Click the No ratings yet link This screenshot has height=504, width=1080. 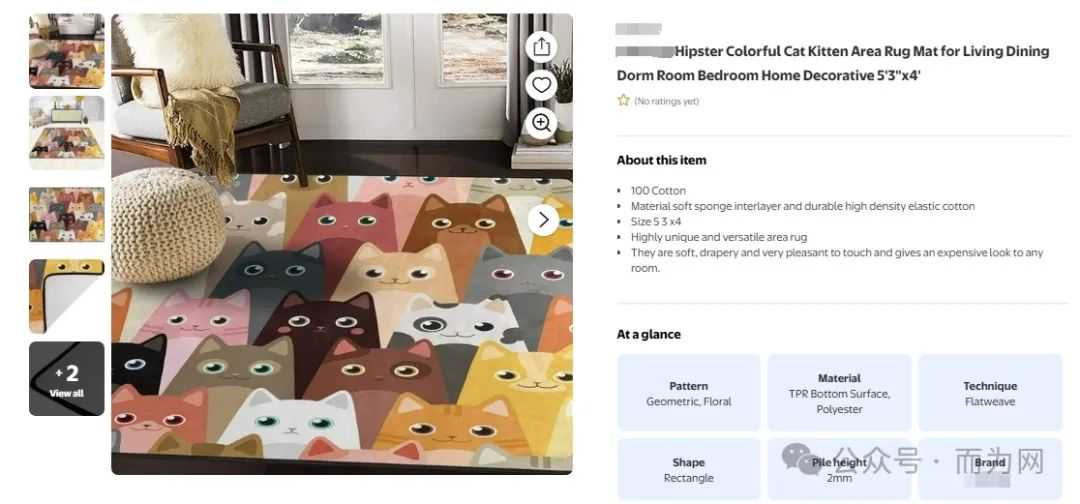tap(666, 101)
